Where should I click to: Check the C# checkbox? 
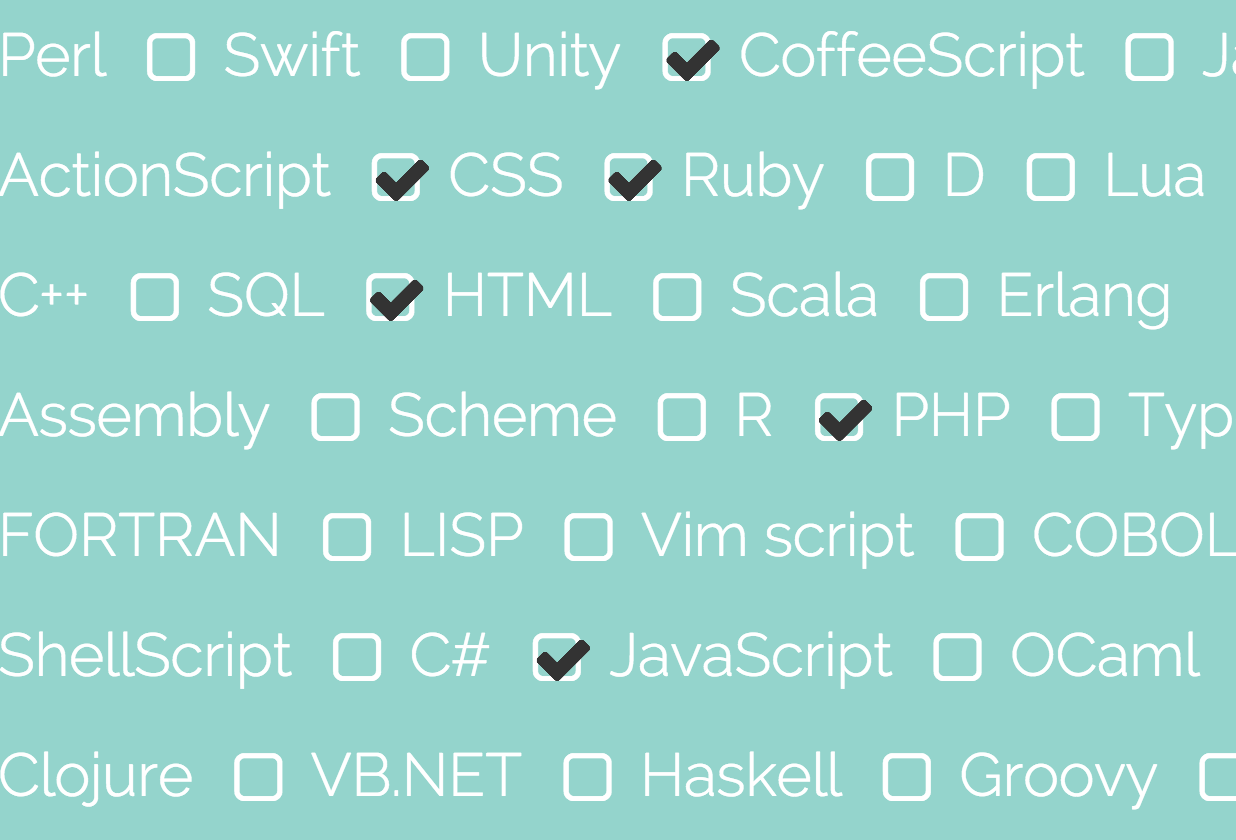[357, 657]
